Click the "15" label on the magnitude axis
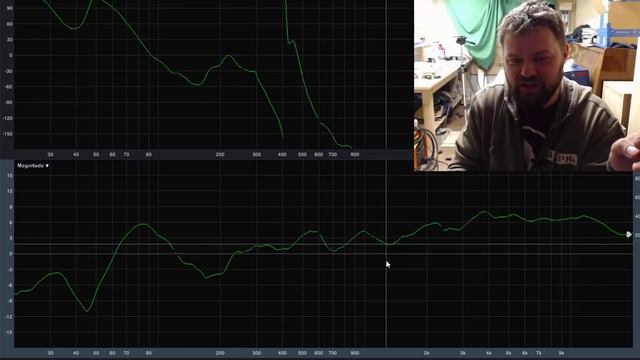The width and height of the screenshot is (640, 360). click(x=10, y=176)
